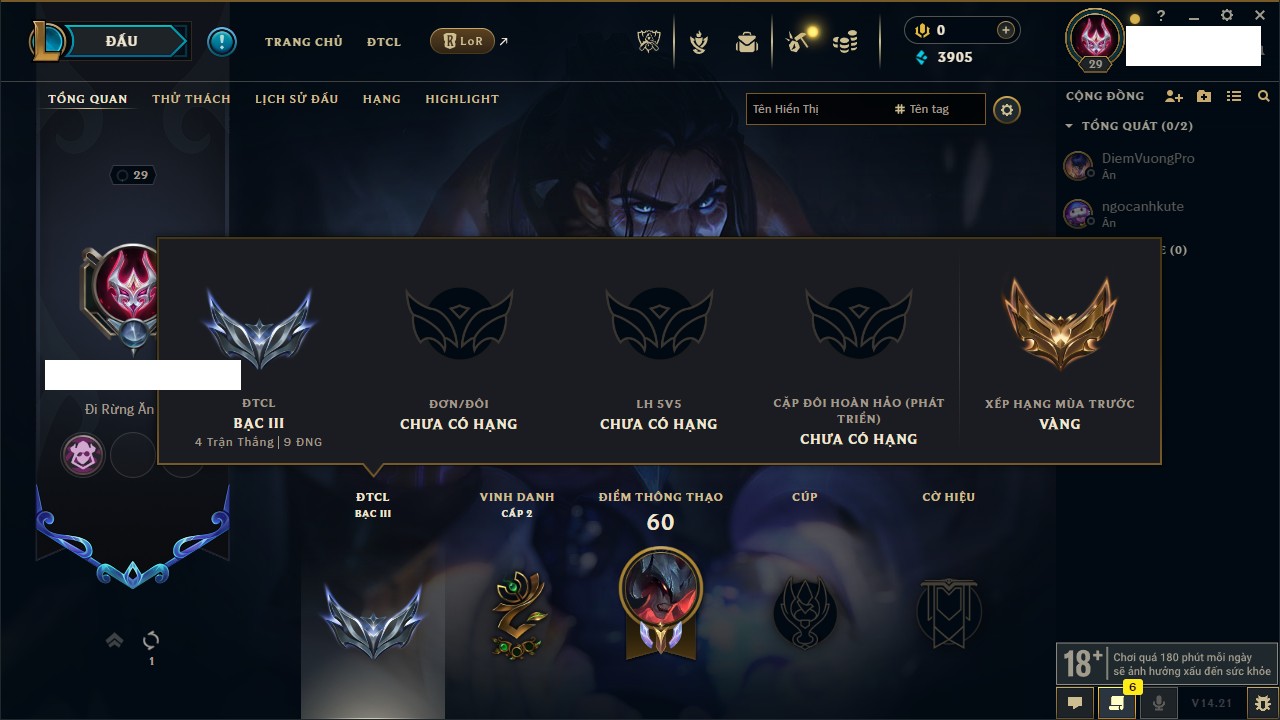
Task: Open the Collection backpack icon
Action: point(747,42)
